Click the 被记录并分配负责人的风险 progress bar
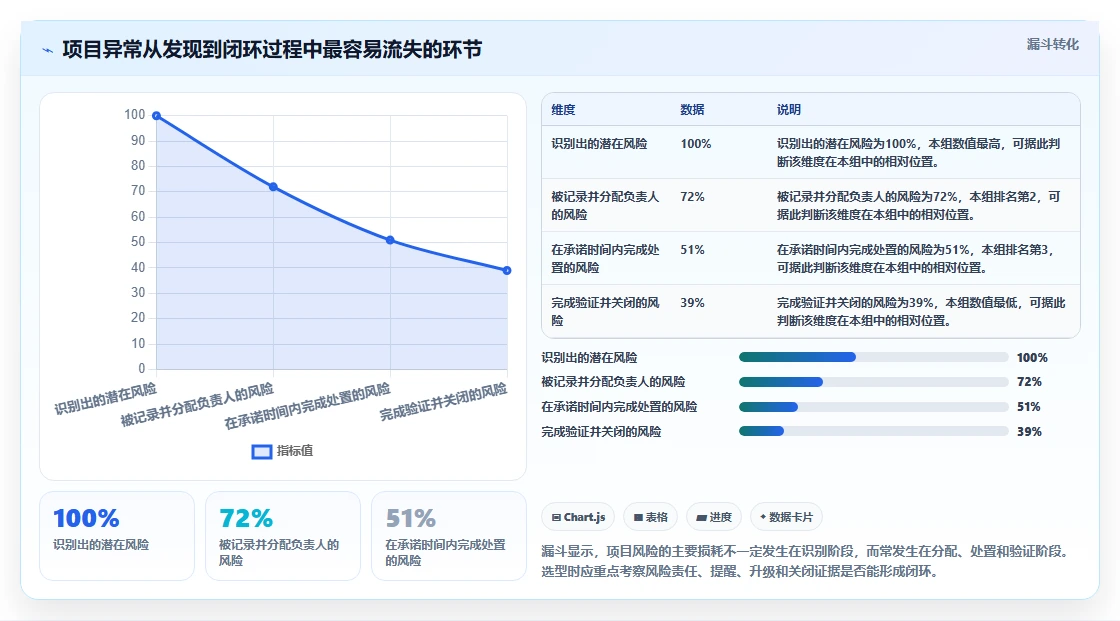The image size is (1120, 621). [x=874, y=382]
